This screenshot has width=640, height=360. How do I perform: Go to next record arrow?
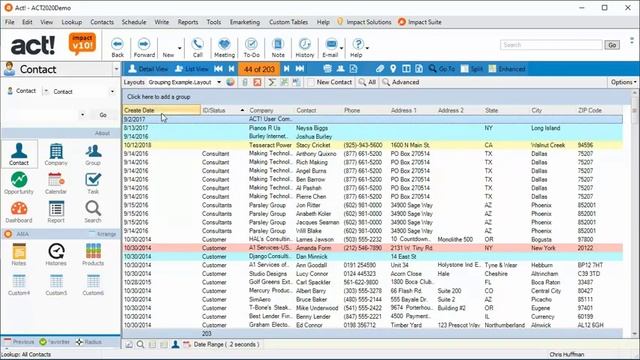pos(287,69)
